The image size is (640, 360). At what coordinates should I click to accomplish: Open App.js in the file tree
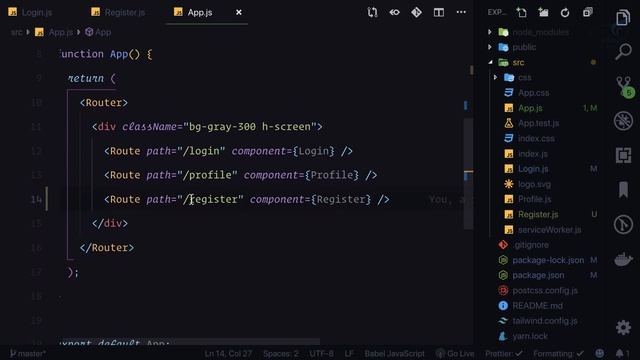(530, 108)
